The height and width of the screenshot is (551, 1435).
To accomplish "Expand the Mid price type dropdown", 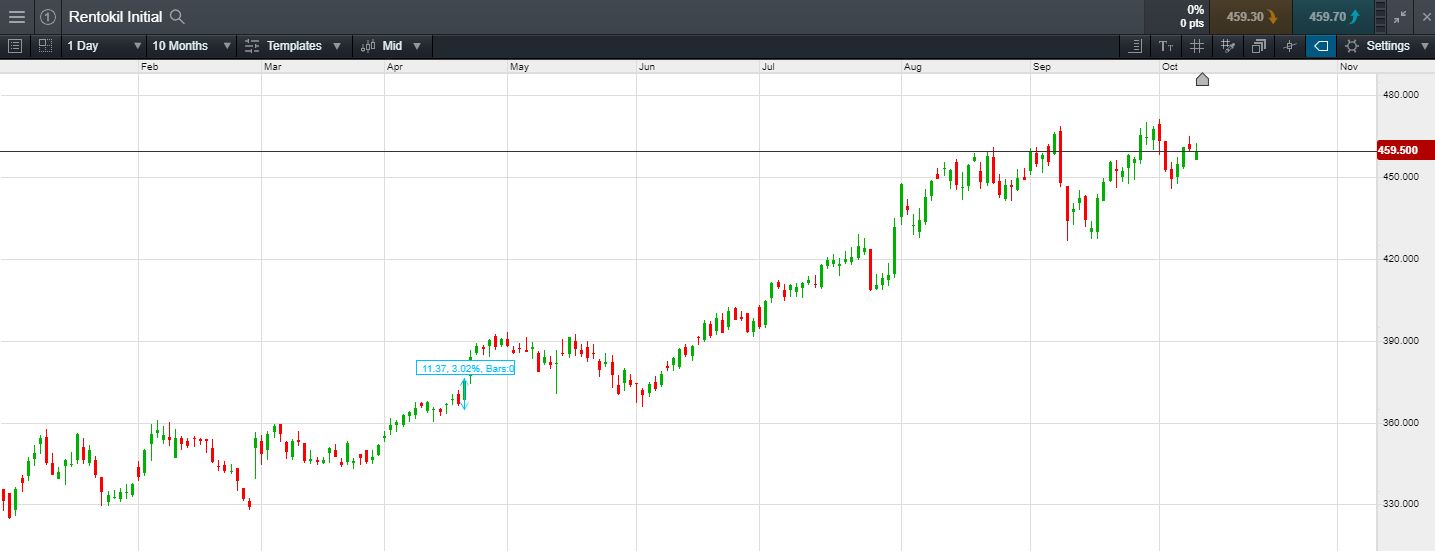I will click(x=391, y=46).
